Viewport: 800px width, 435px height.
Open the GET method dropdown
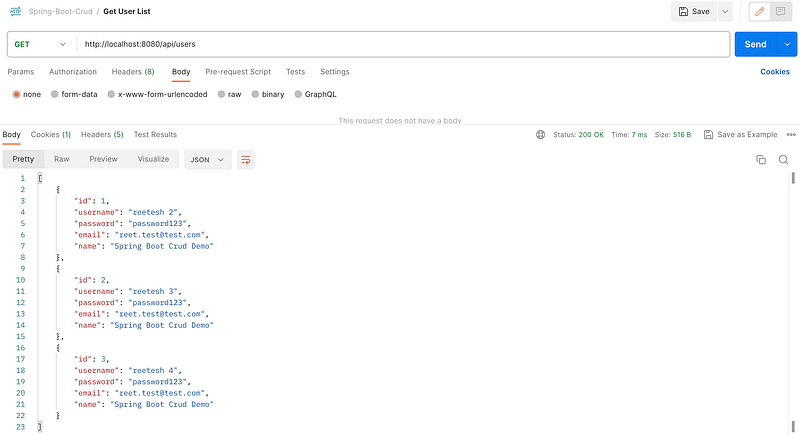40,44
